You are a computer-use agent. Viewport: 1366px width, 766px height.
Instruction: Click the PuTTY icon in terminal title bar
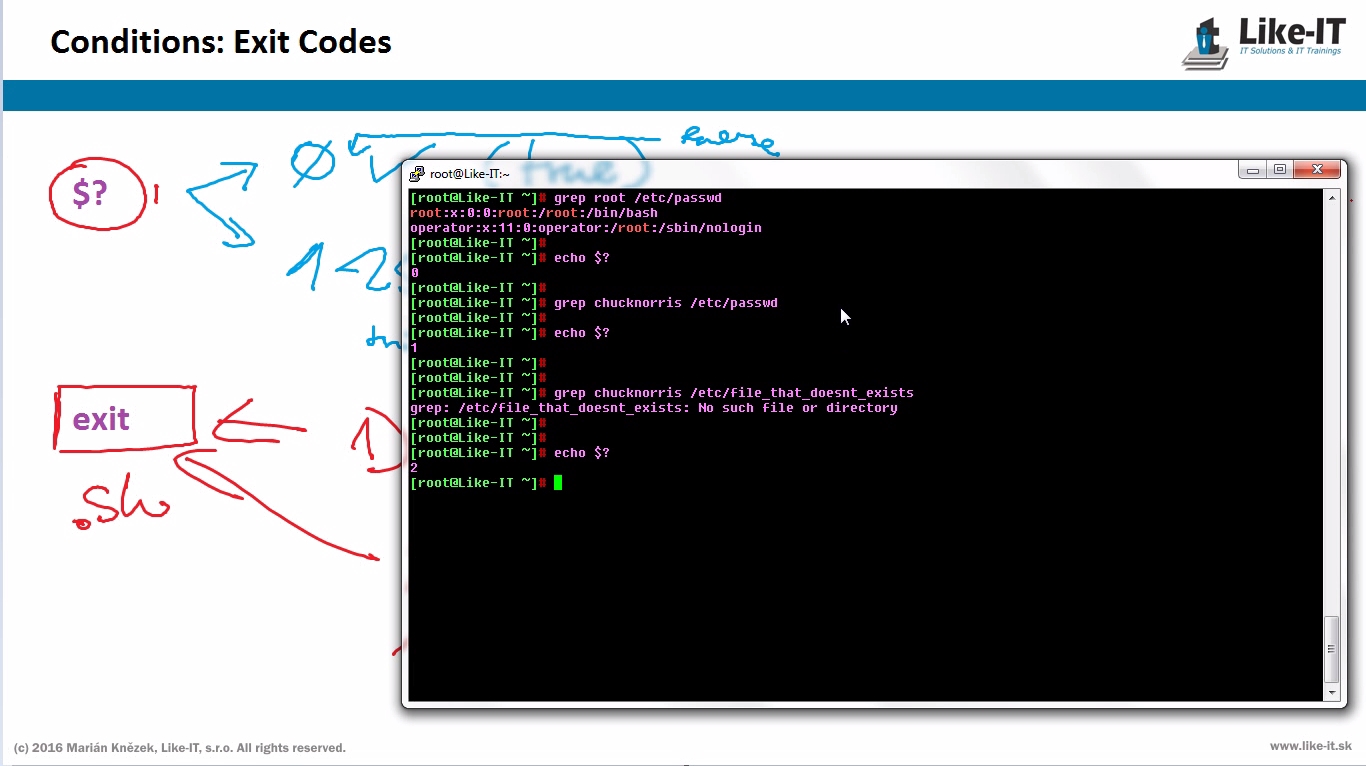click(417, 173)
